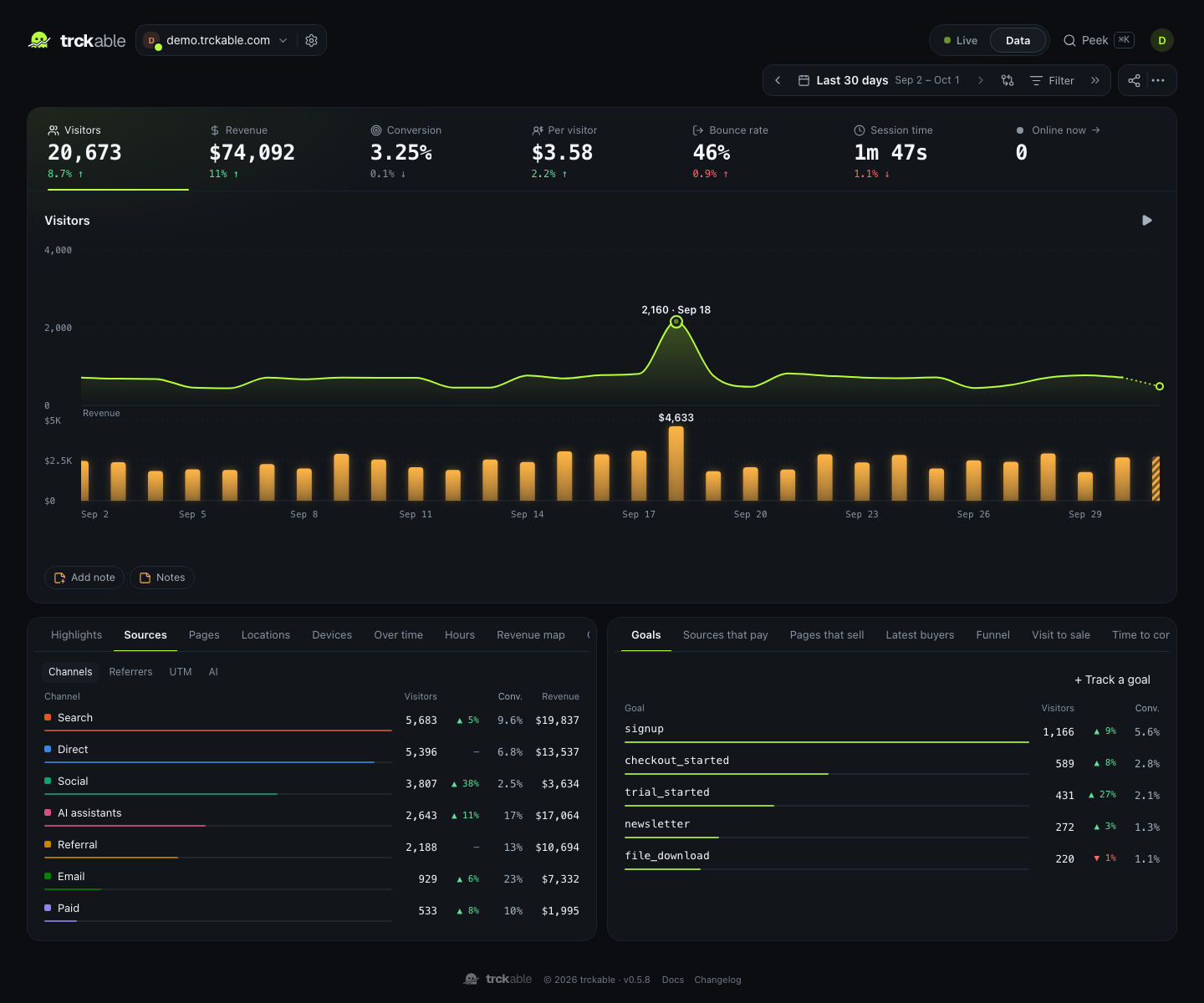Switch to the Pages tab
Image resolution: width=1204 pixels, height=1003 pixels.
[204, 635]
